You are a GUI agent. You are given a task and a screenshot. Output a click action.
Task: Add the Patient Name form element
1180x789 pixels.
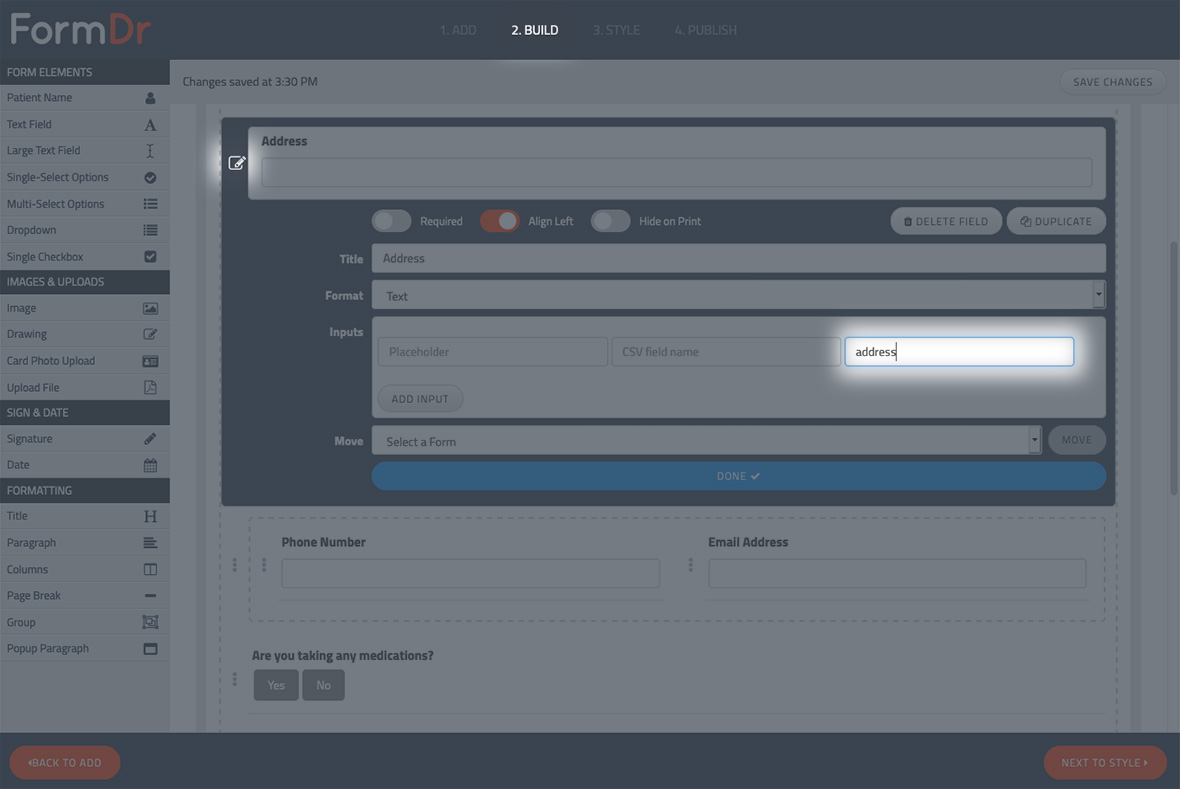pyautogui.click(x=84, y=98)
